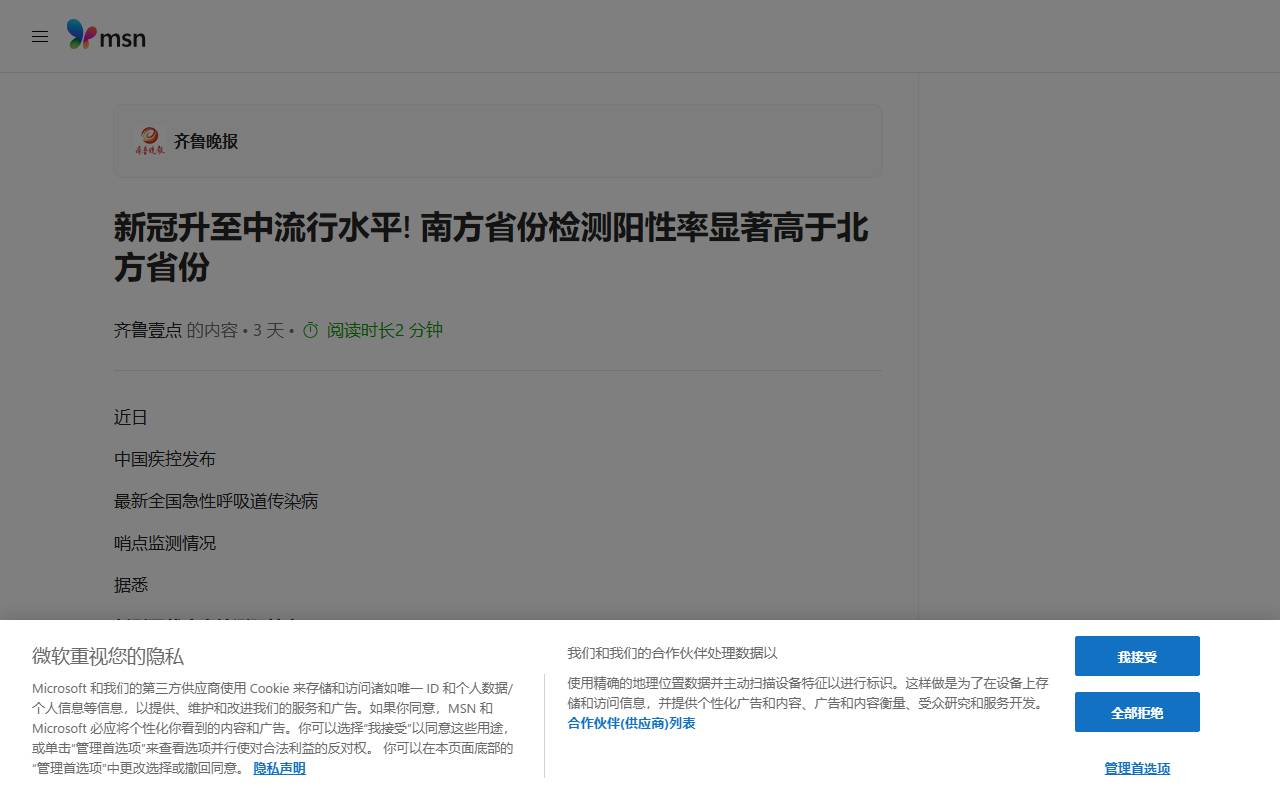Click the line 哨点监测情况
This screenshot has width=1280, height=800.
165,543
